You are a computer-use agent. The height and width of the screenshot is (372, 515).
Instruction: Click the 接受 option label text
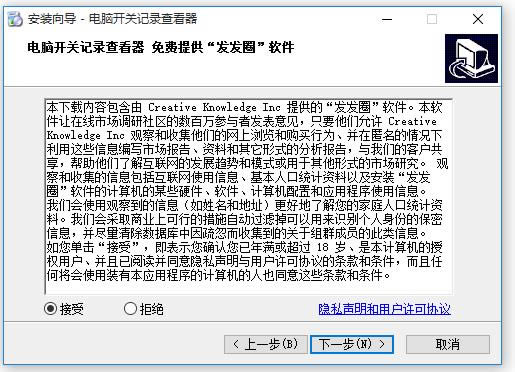coord(71,309)
